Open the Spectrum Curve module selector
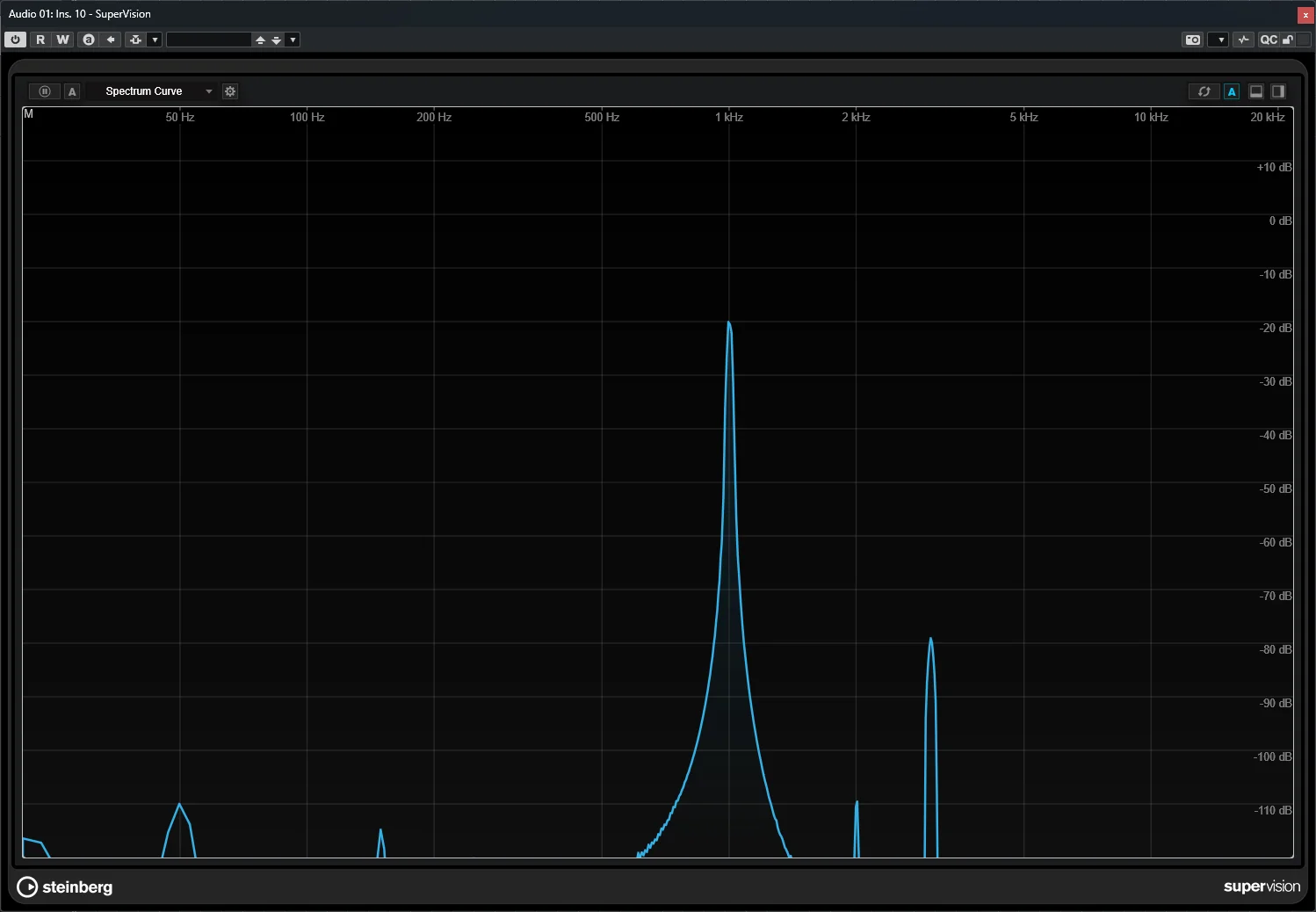1316x912 pixels. tap(152, 91)
